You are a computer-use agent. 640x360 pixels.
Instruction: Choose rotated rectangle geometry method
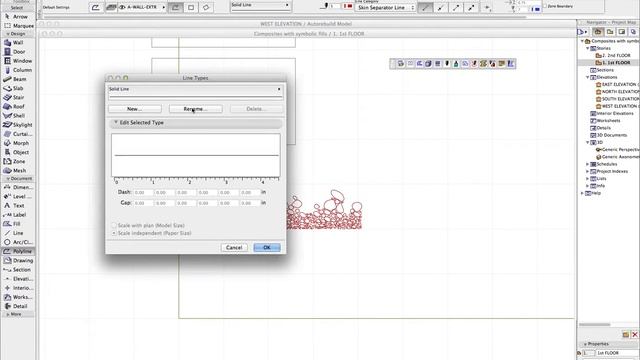(x=206, y=7)
